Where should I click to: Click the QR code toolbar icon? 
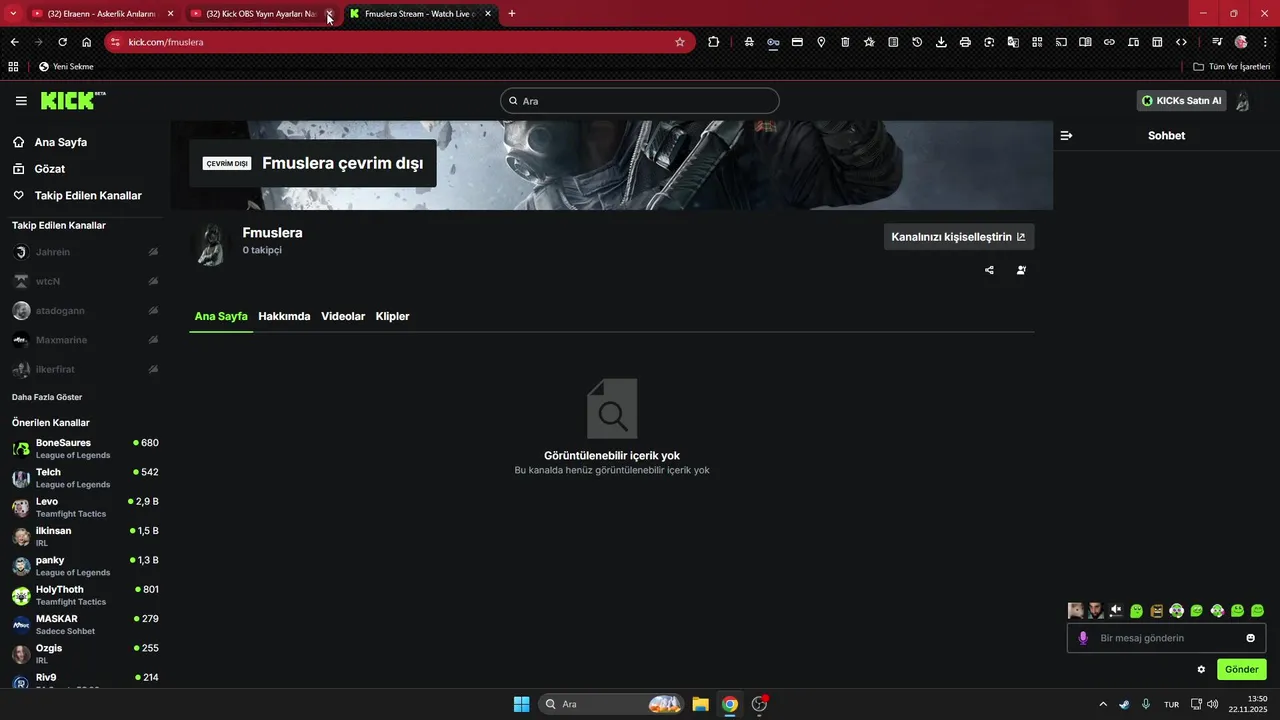pos(1037,42)
